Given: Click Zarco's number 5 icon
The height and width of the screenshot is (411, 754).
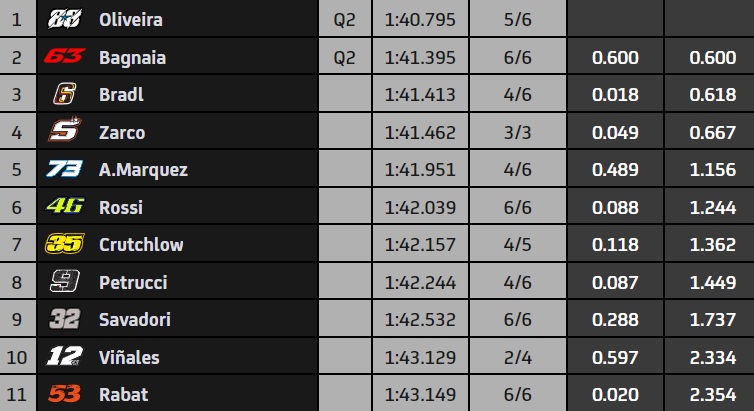Looking at the screenshot, I should click(x=64, y=130).
